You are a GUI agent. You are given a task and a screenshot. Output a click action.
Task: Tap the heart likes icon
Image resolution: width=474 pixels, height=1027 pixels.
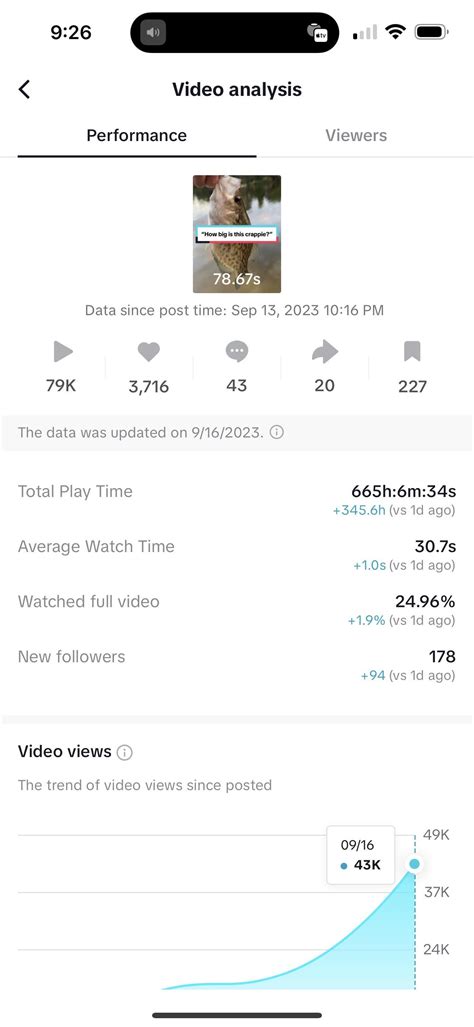tap(149, 352)
